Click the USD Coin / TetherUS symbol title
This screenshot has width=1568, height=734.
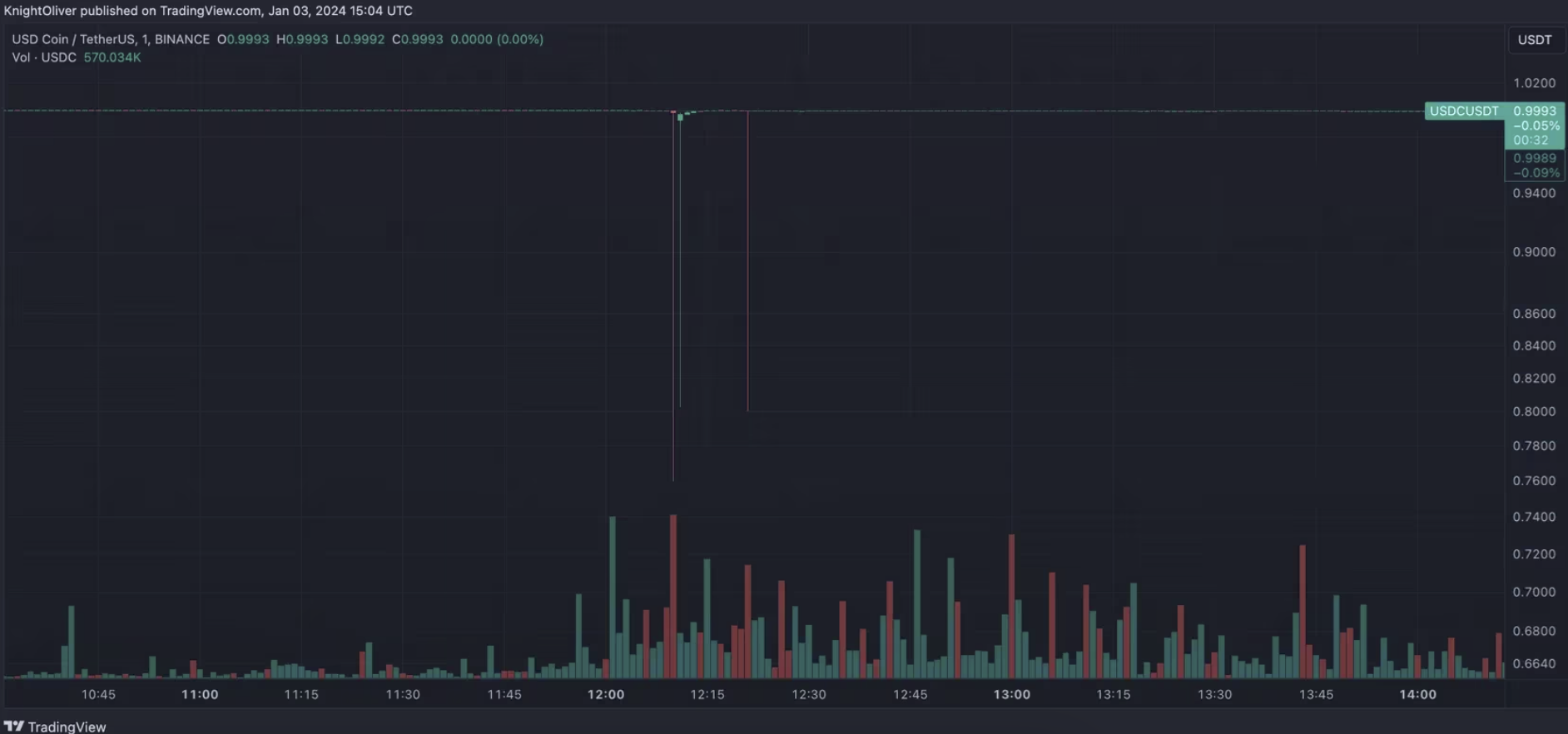point(111,39)
